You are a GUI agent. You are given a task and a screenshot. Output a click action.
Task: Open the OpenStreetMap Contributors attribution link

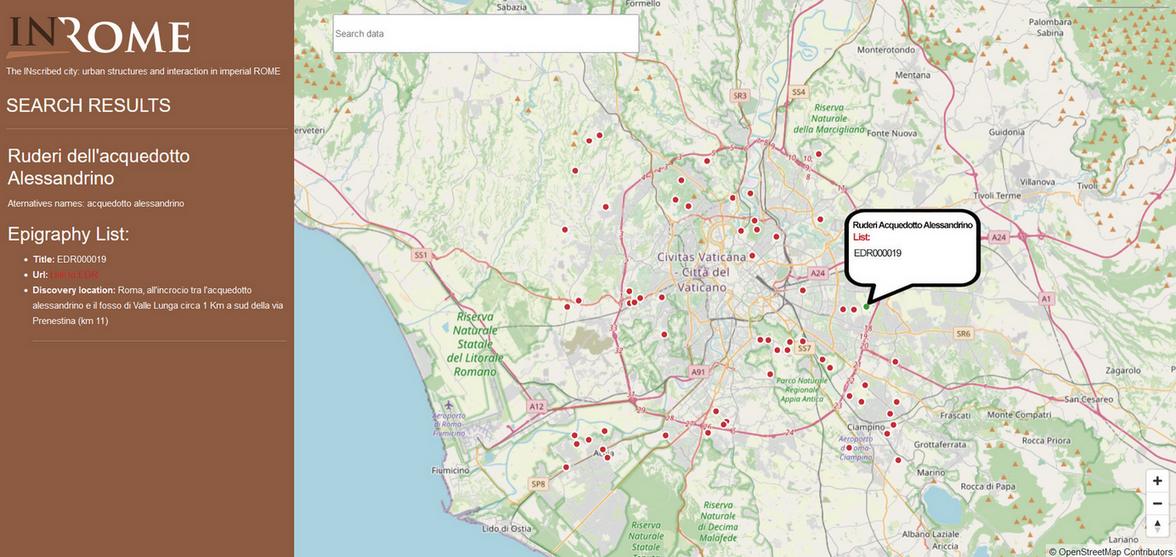coord(1114,551)
